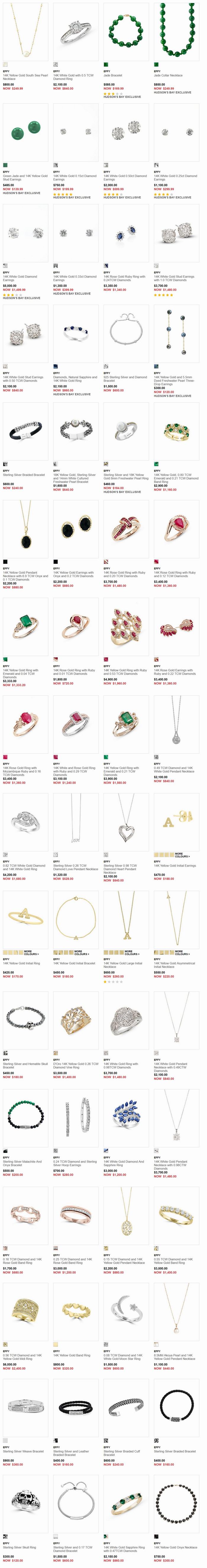Select the Diamond Love Pendant Necklace image

pyautogui.click(x=75, y=822)
